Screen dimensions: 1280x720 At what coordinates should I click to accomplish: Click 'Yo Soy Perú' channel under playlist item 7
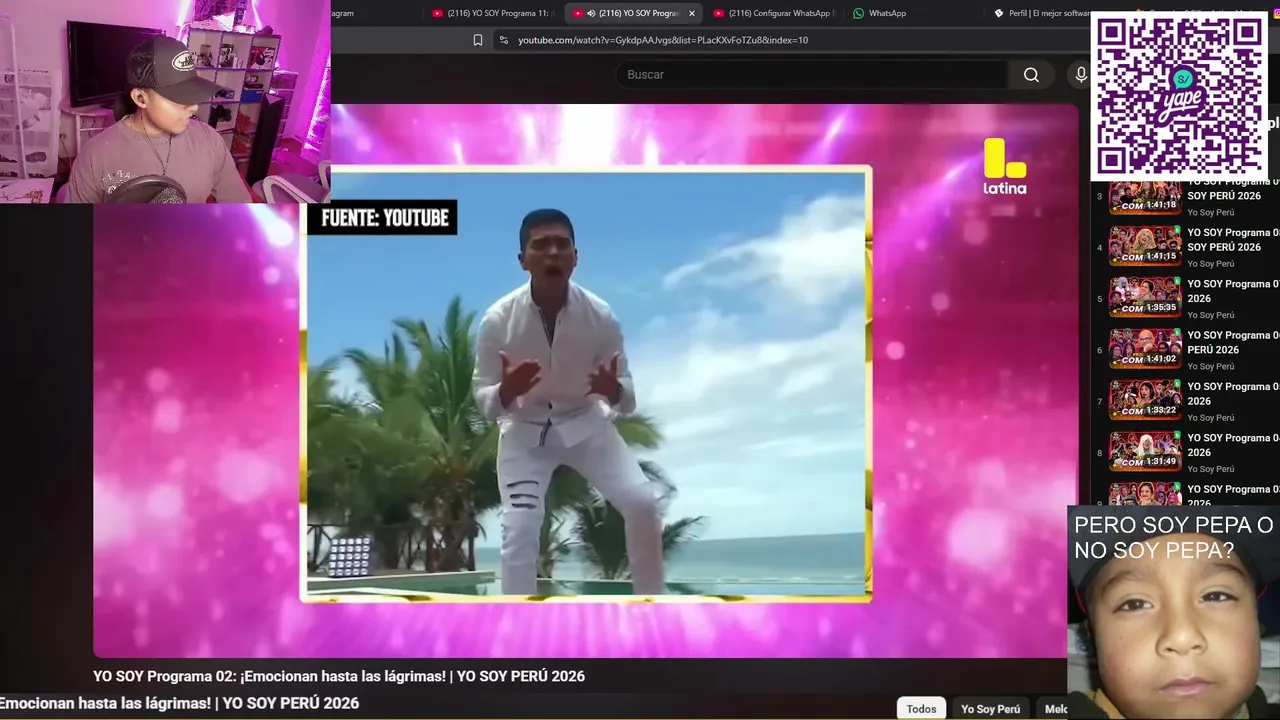1211,418
